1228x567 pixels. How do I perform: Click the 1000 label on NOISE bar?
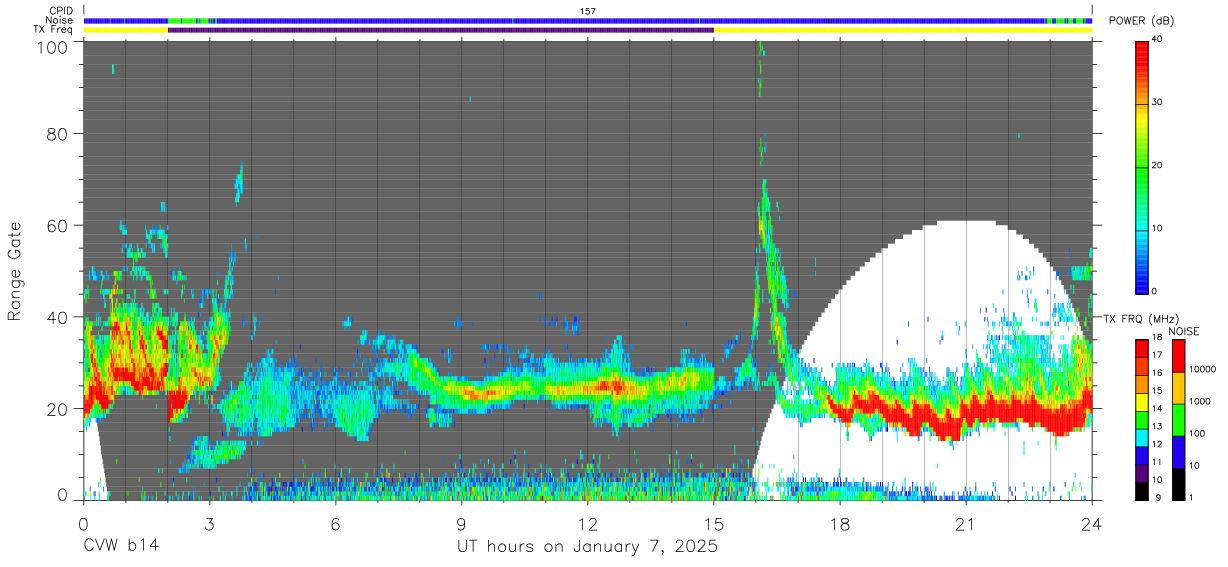pyautogui.click(x=1198, y=402)
